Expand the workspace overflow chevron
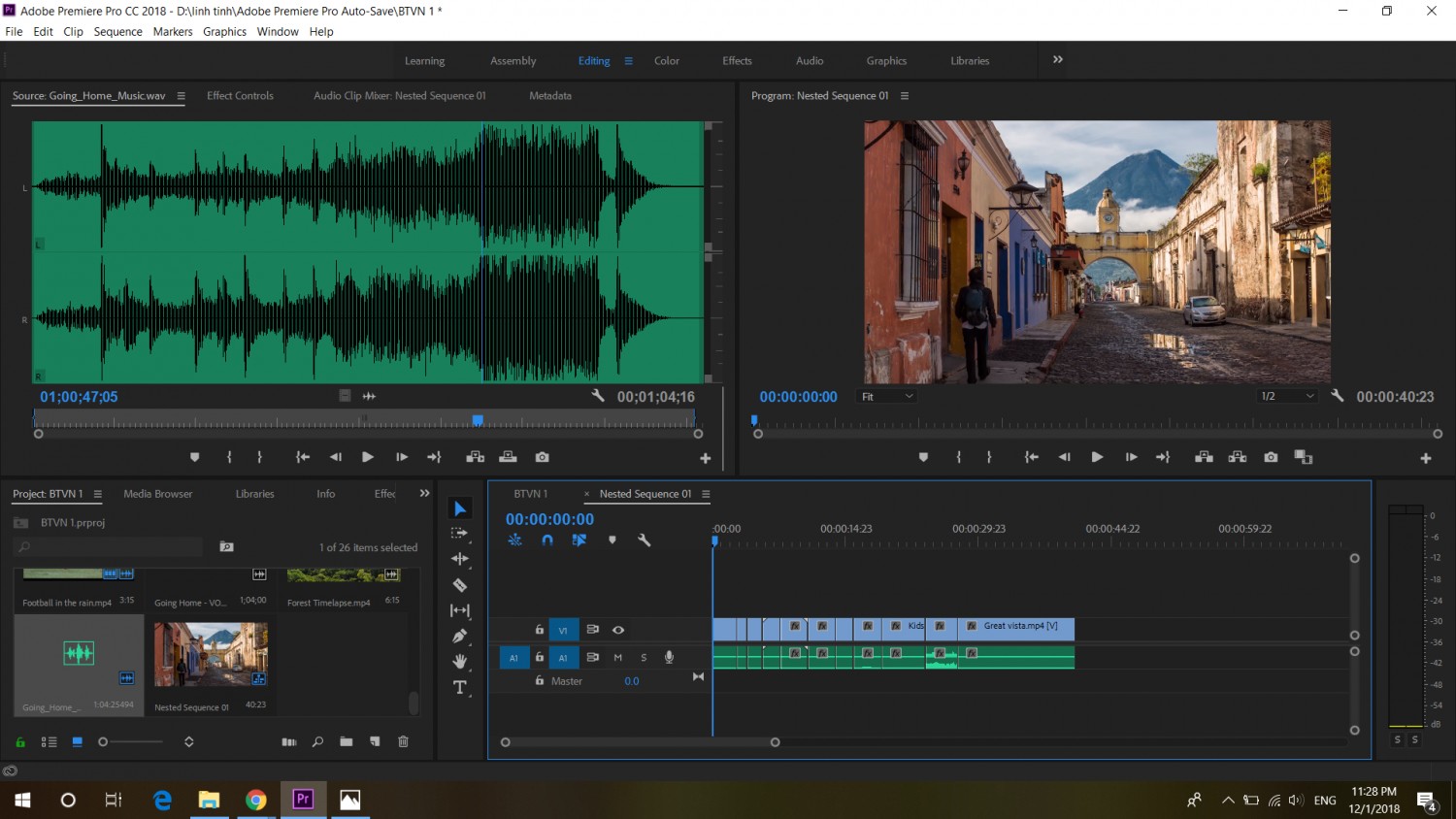This screenshot has width=1456, height=819. tap(1058, 60)
